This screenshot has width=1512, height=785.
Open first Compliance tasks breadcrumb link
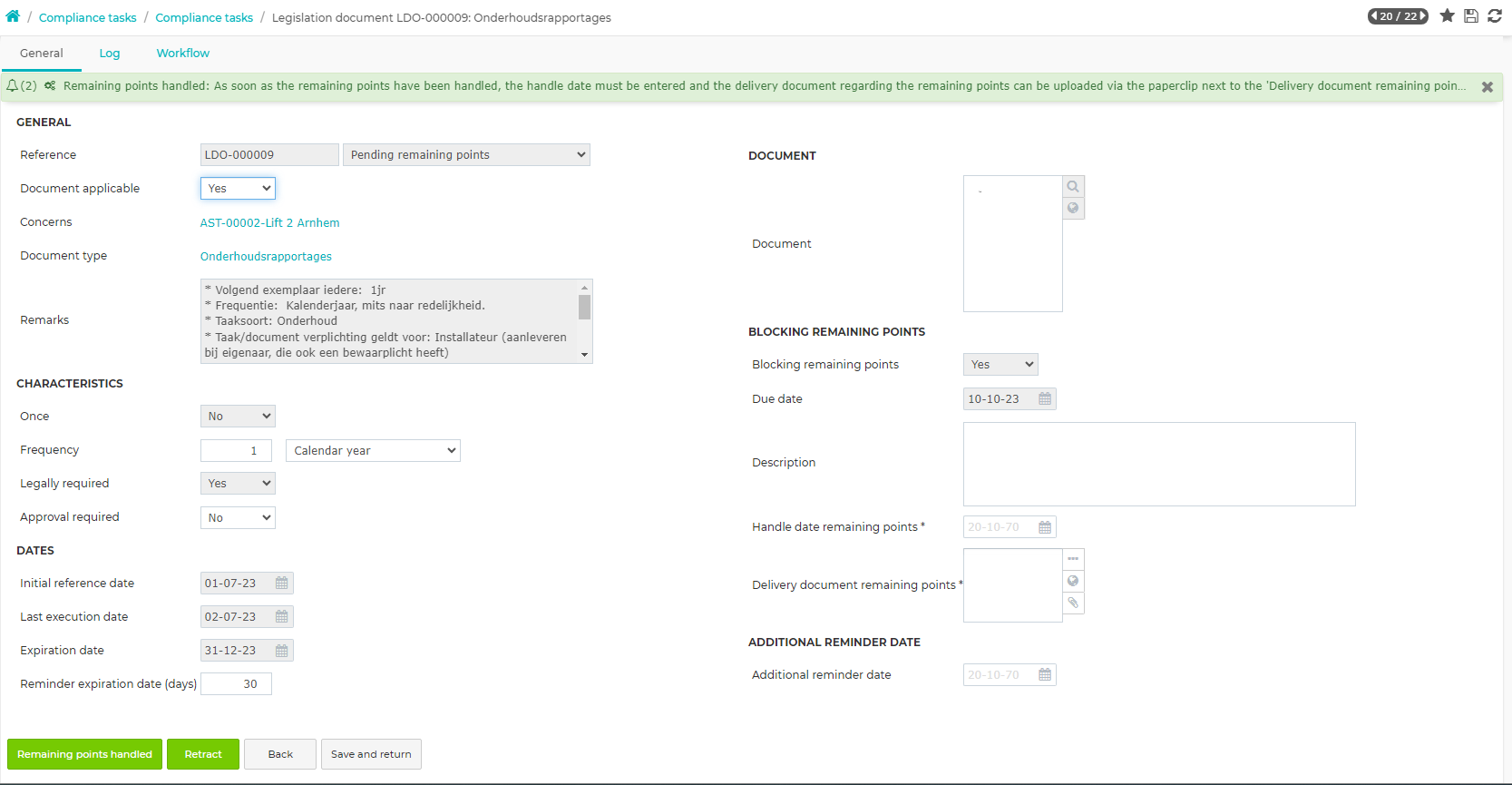(x=88, y=17)
